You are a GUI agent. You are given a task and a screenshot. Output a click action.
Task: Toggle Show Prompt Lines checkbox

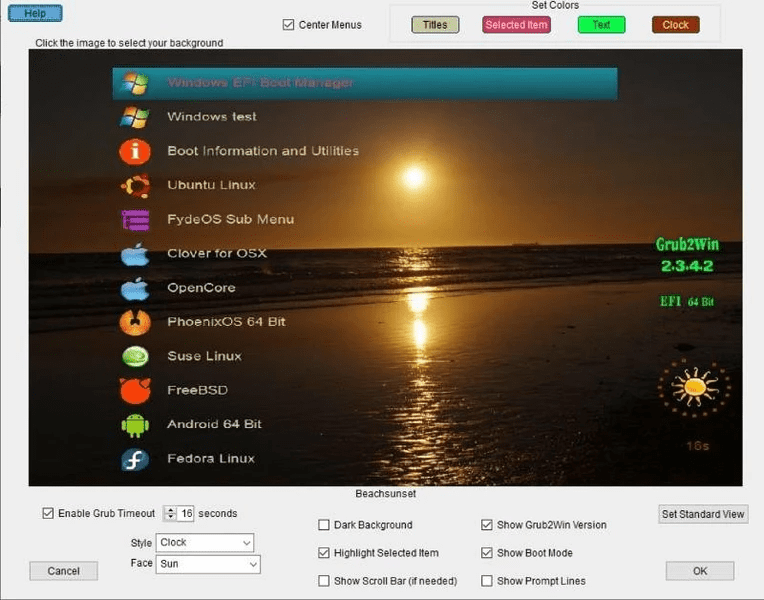[486, 581]
